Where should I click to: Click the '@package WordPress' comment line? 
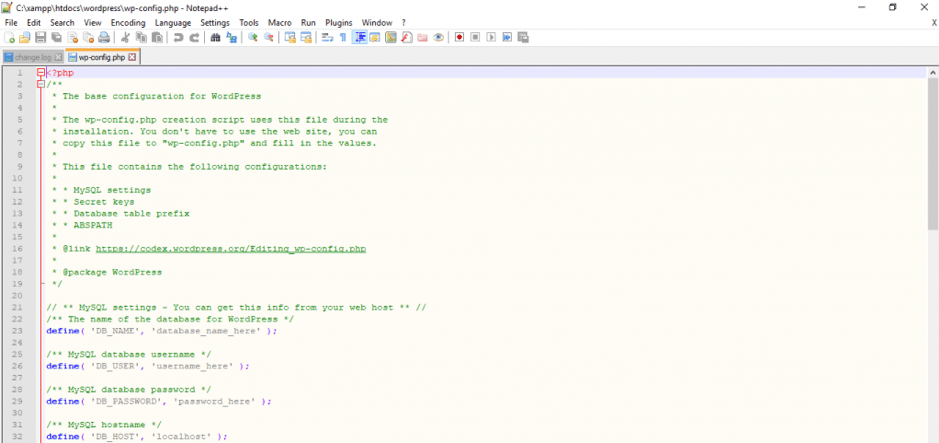tap(113, 272)
